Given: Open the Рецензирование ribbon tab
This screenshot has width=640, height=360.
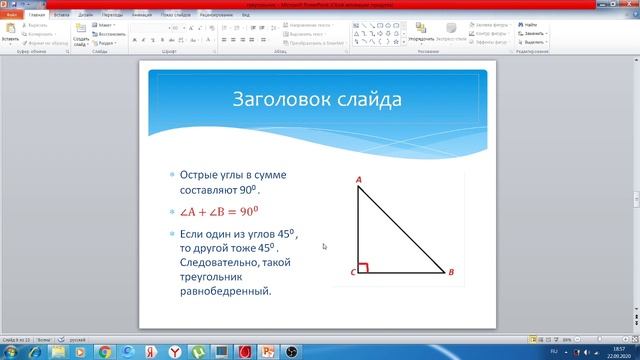Looking at the screenshot, I should click(x=216, y=15).
